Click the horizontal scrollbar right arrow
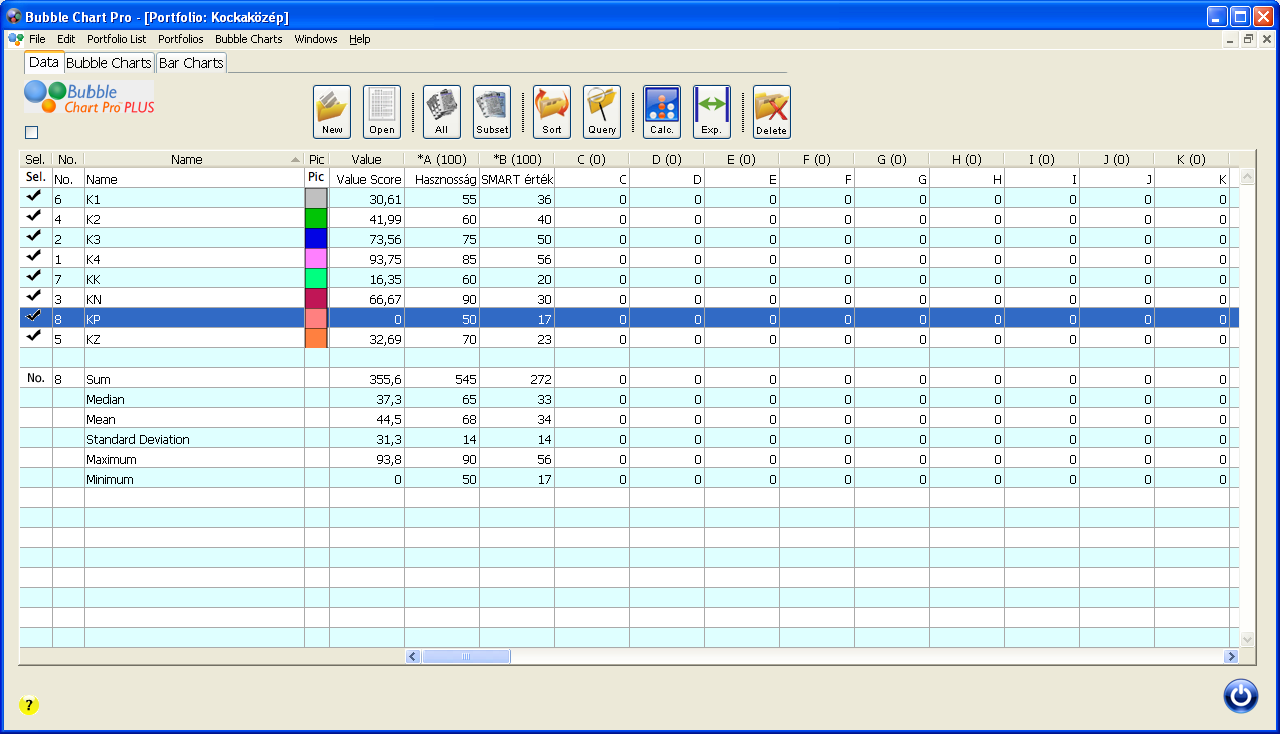 point(1231,657)
